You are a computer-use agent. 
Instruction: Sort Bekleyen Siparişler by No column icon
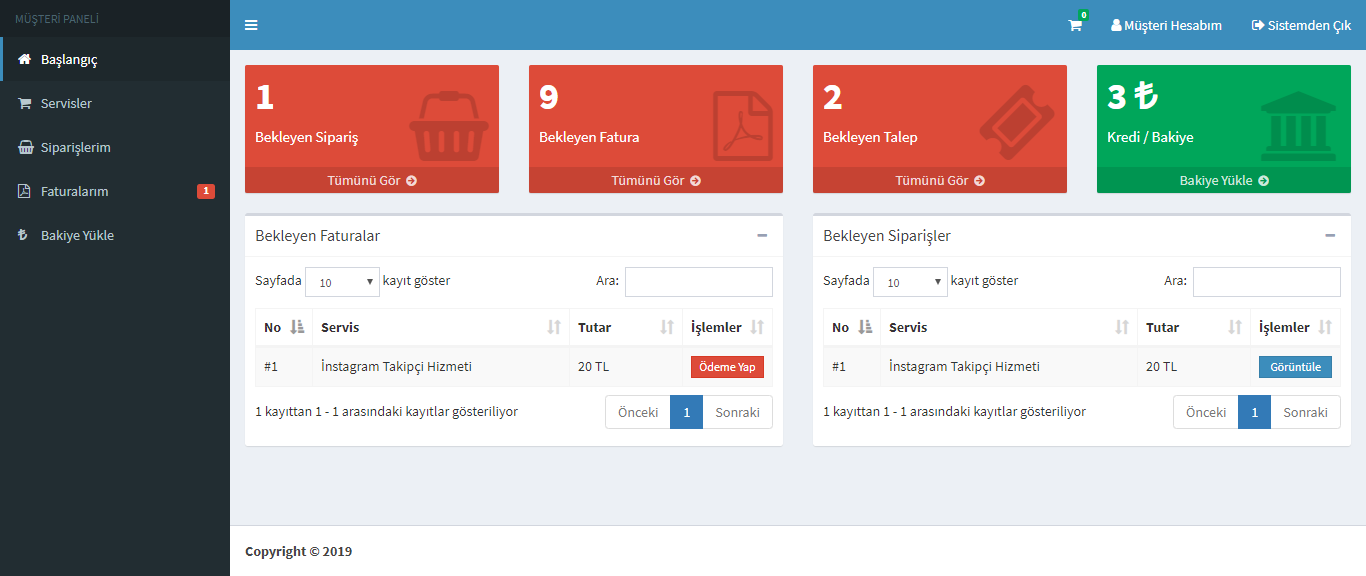click(x=865, y=328)
